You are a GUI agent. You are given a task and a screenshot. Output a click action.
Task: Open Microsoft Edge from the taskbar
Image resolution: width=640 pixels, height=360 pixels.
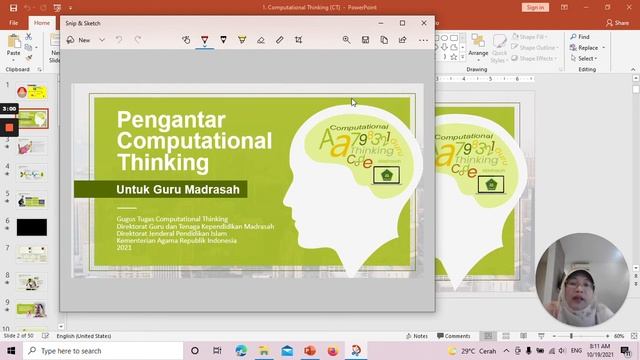coord(241,351)
